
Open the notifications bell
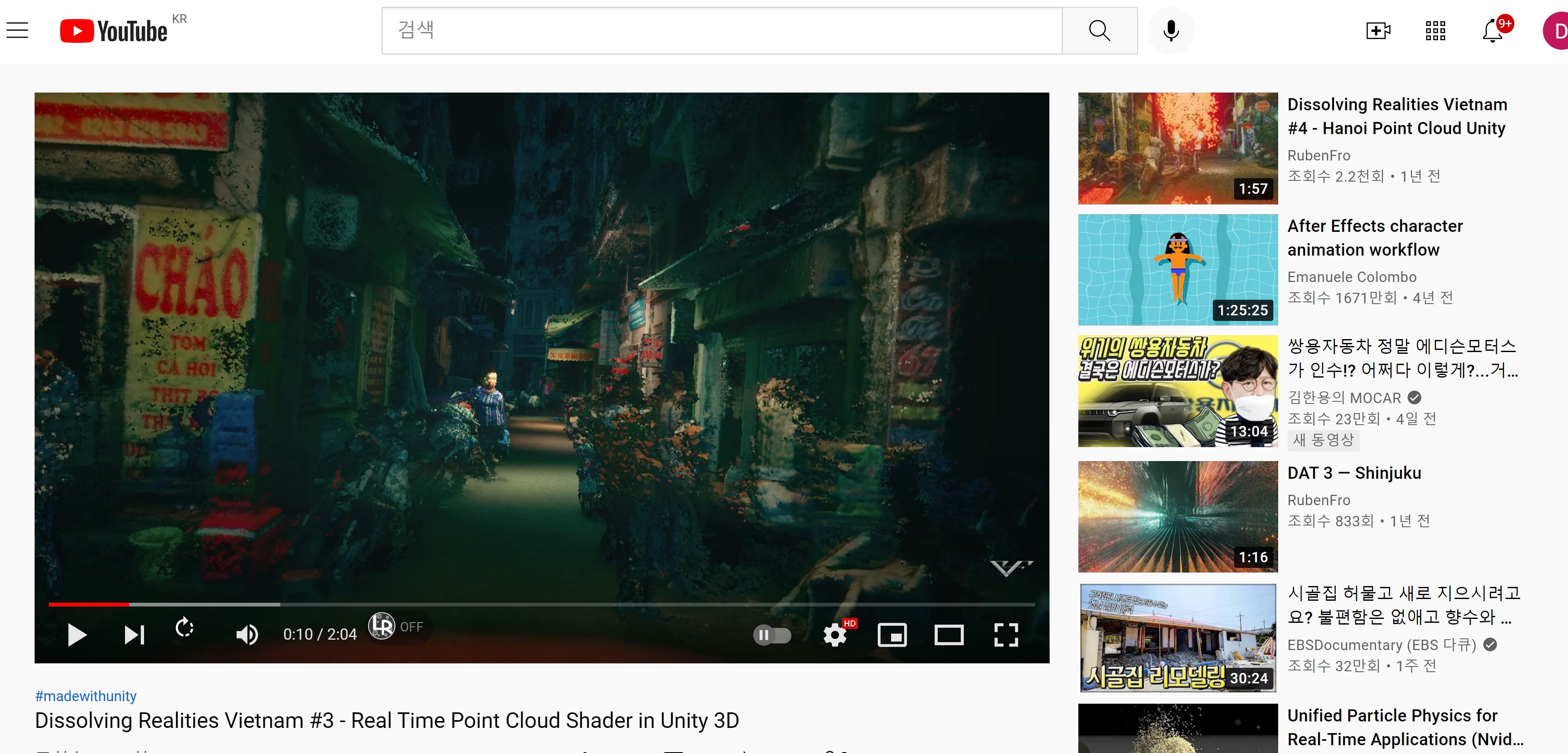(x=1493, y=30)
